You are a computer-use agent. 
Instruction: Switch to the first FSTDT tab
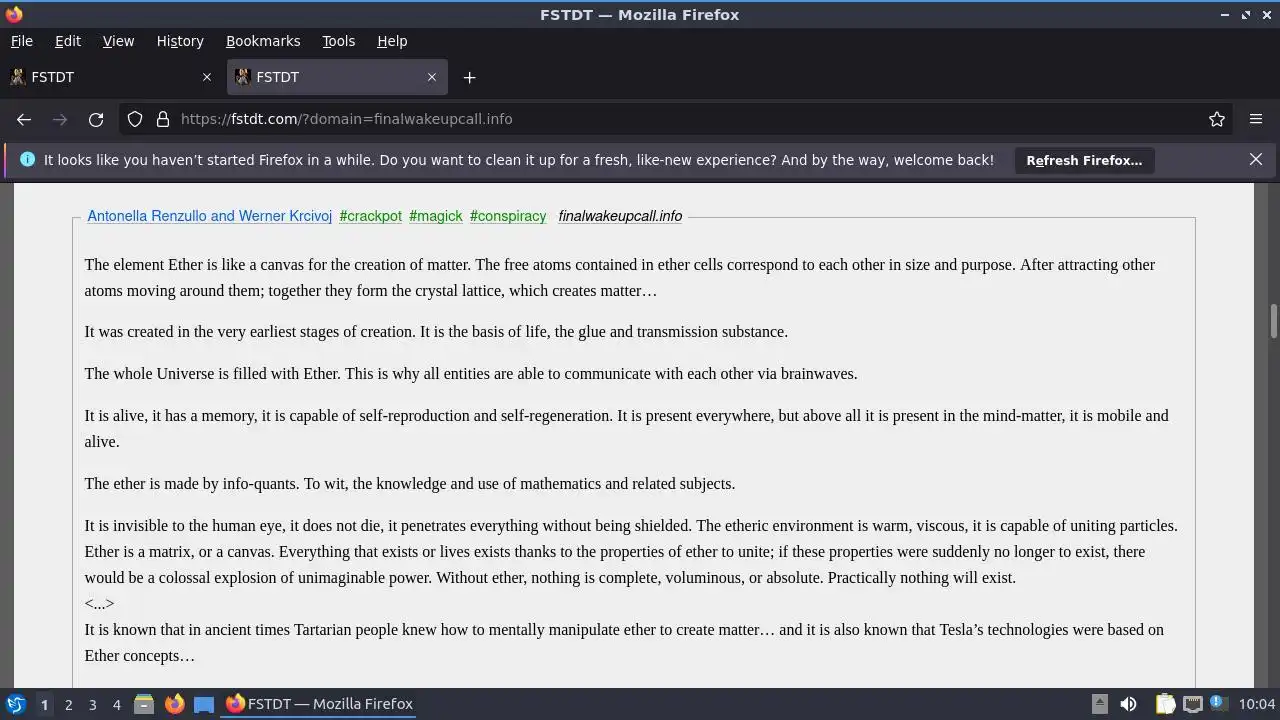tap(110, 77)
